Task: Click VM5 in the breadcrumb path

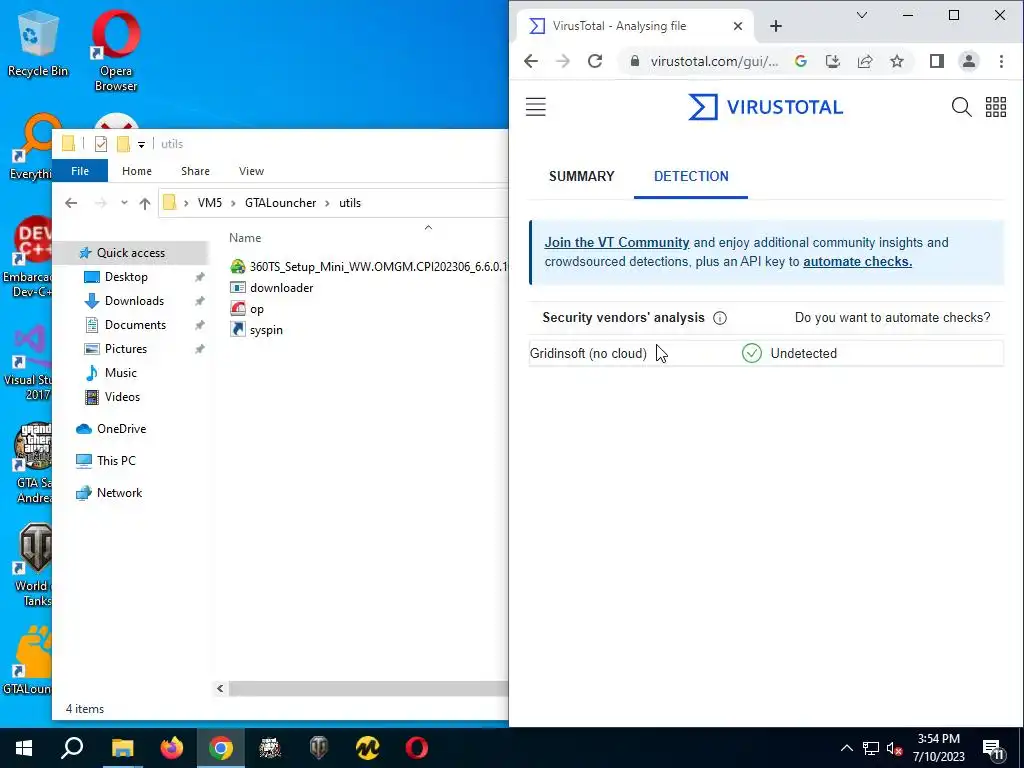Action: click(210, 203)
